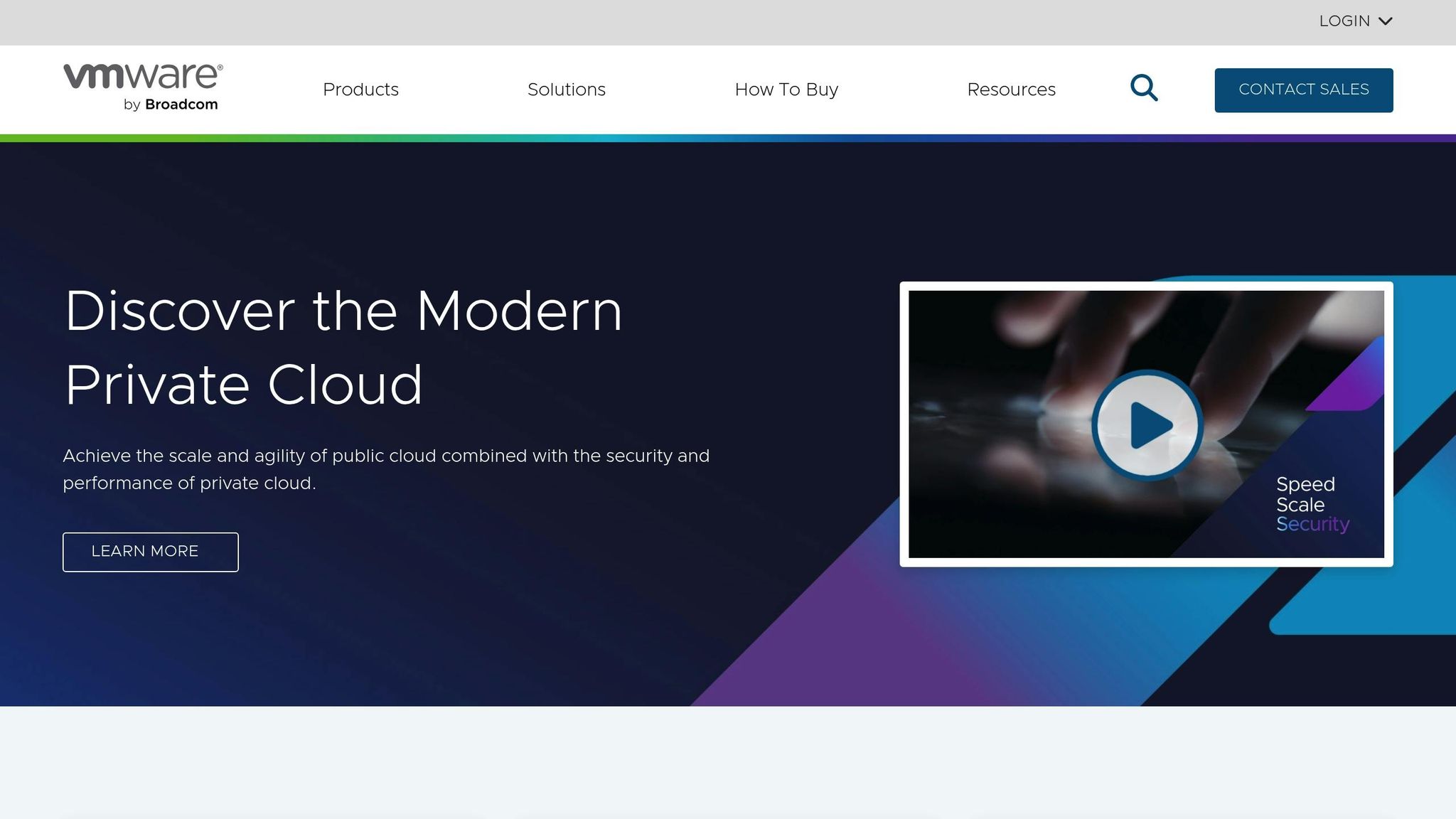Click the LOGIN text label
This screenshot has height=819, width=1456.
coord(1344,21)
